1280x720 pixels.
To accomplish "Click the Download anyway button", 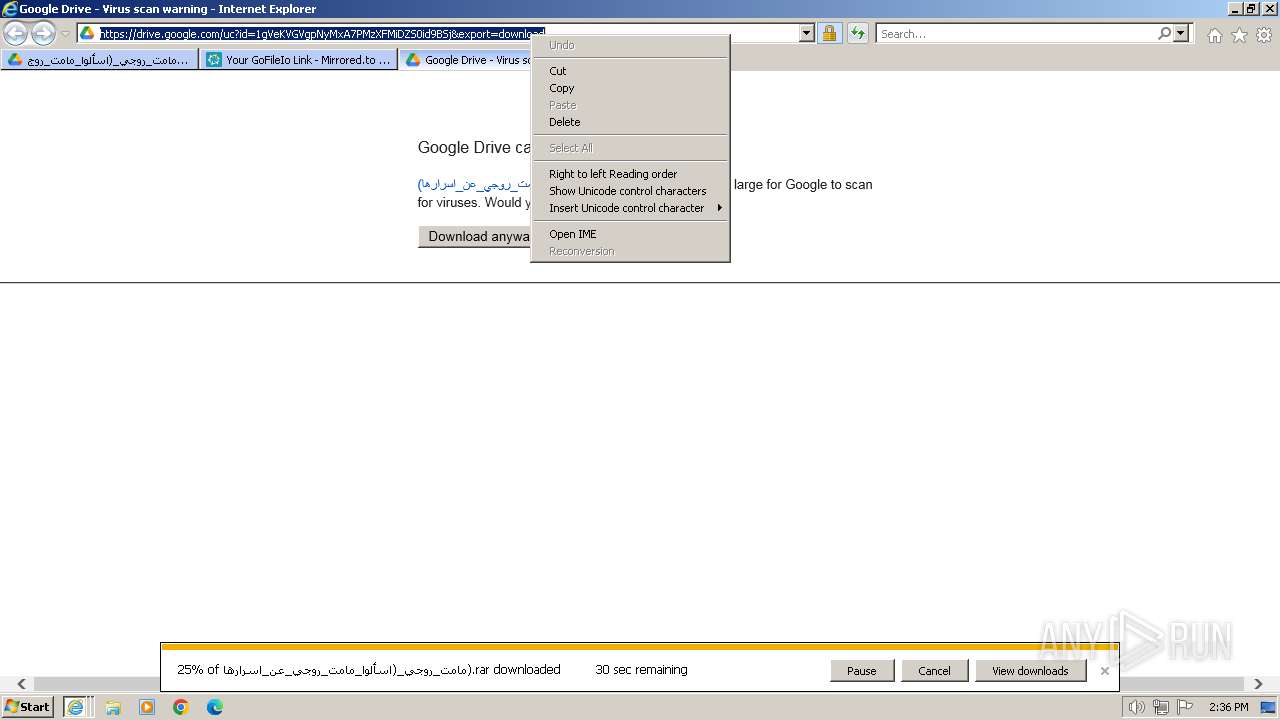I will tap(475, 237).
